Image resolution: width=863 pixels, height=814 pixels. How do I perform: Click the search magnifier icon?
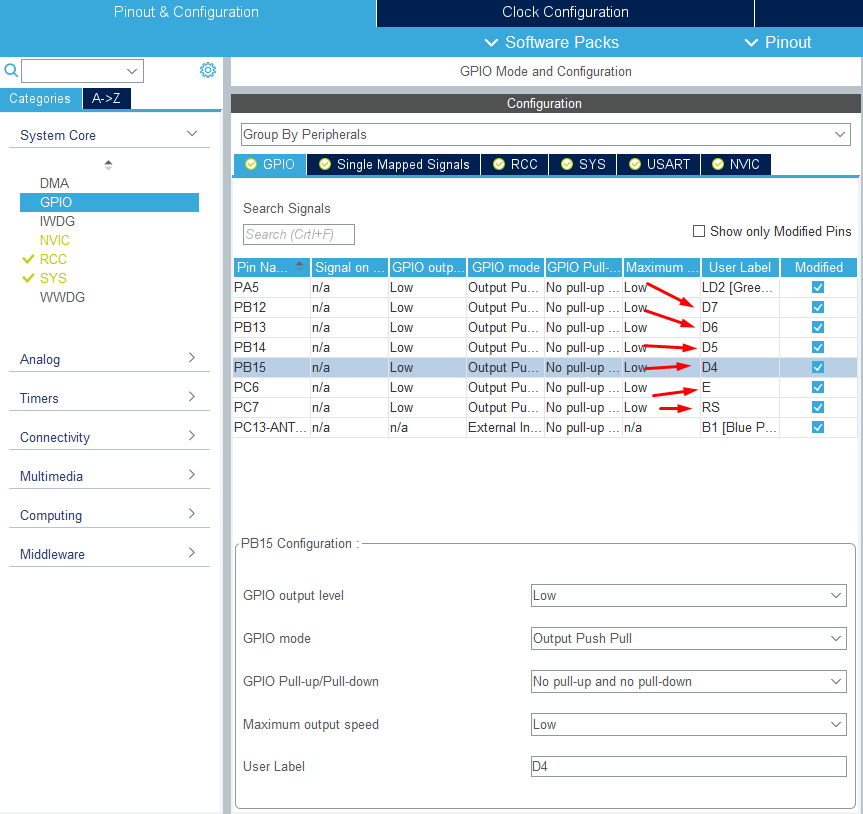pyautogui.click(x=11, y=70)
